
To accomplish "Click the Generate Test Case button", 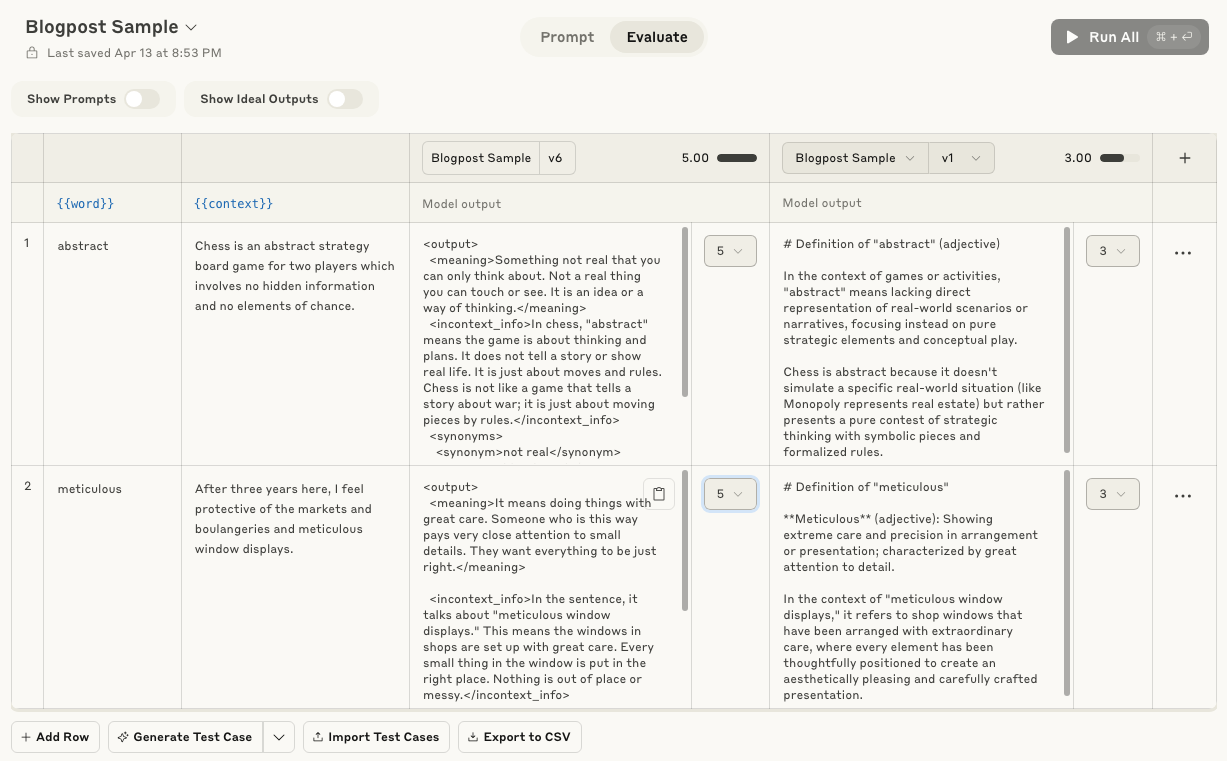I will coord(185,737).
